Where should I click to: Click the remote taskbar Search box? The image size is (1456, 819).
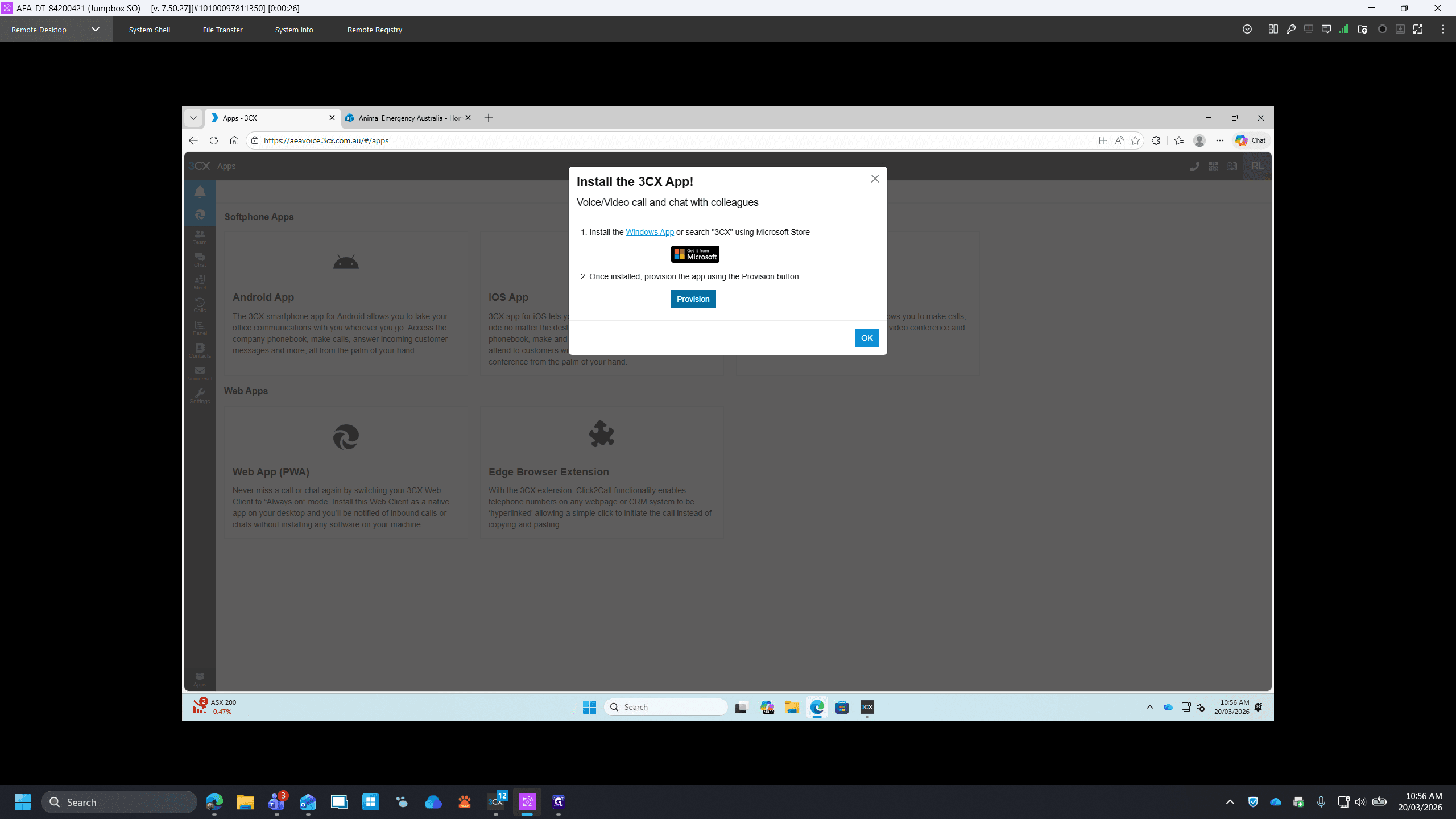666,707
